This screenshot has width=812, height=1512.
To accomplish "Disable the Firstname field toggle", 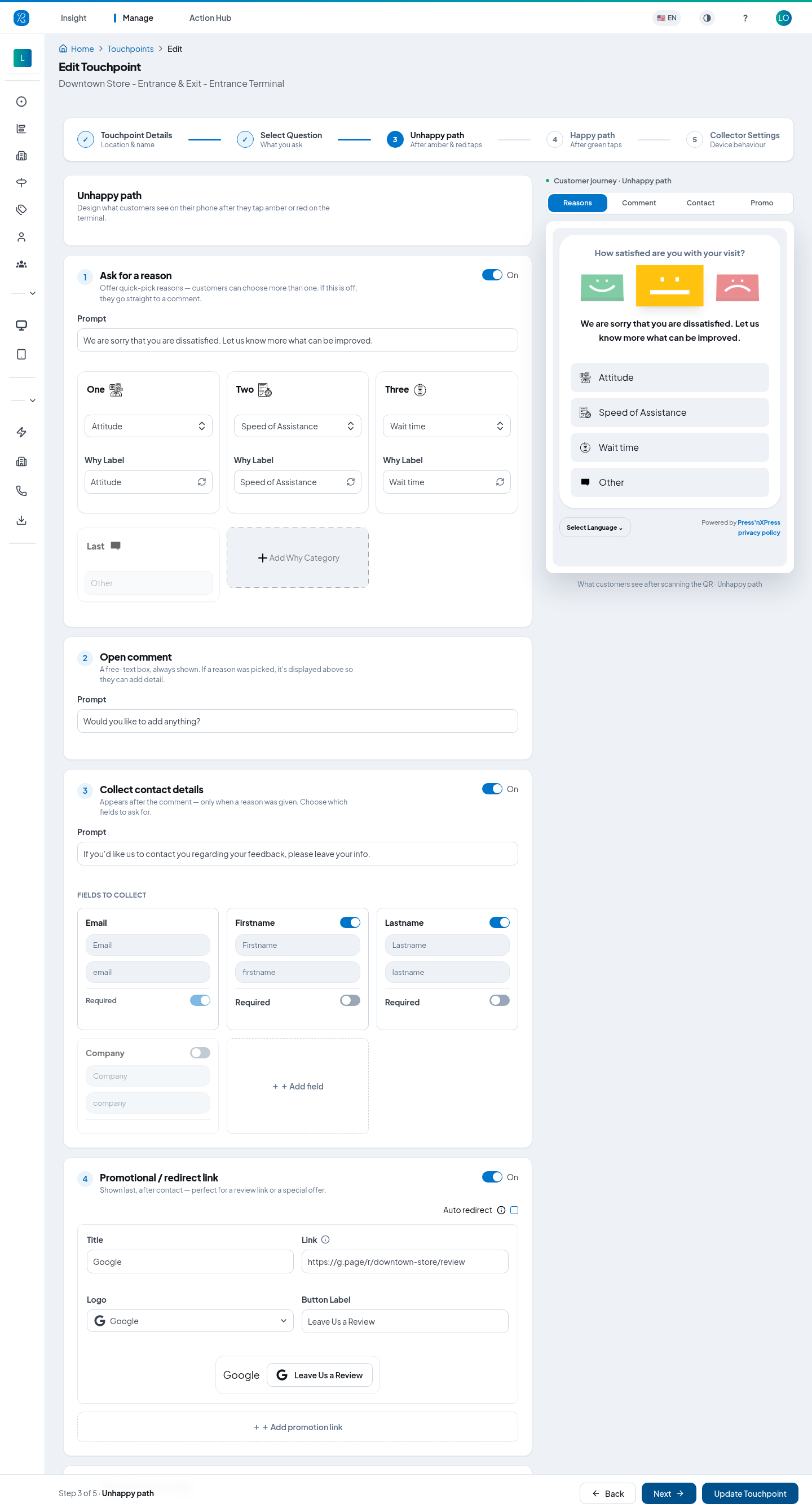I will 350,922.
